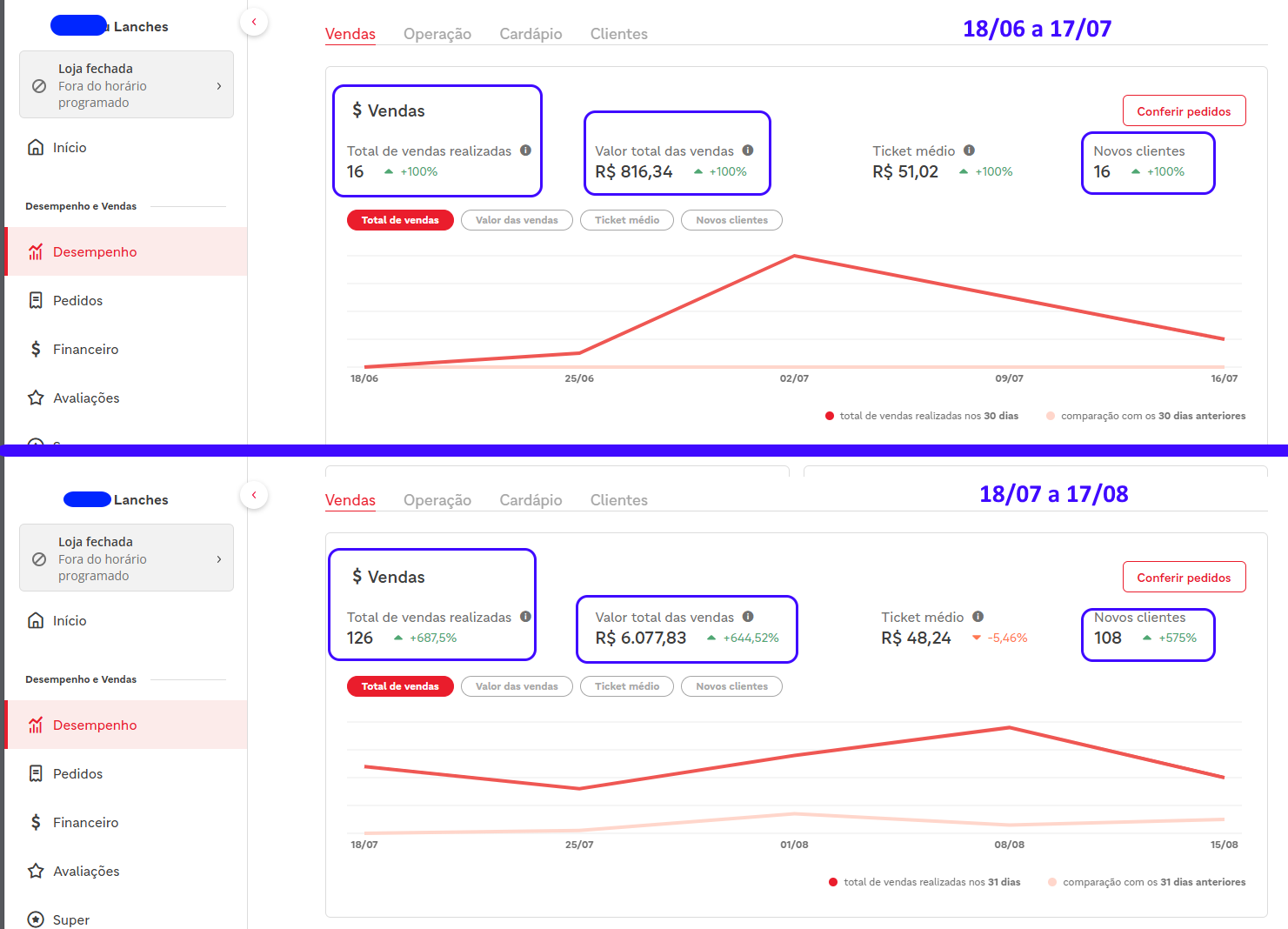
Task: Open Super via its circled star icon
Action: click(36, 919)
